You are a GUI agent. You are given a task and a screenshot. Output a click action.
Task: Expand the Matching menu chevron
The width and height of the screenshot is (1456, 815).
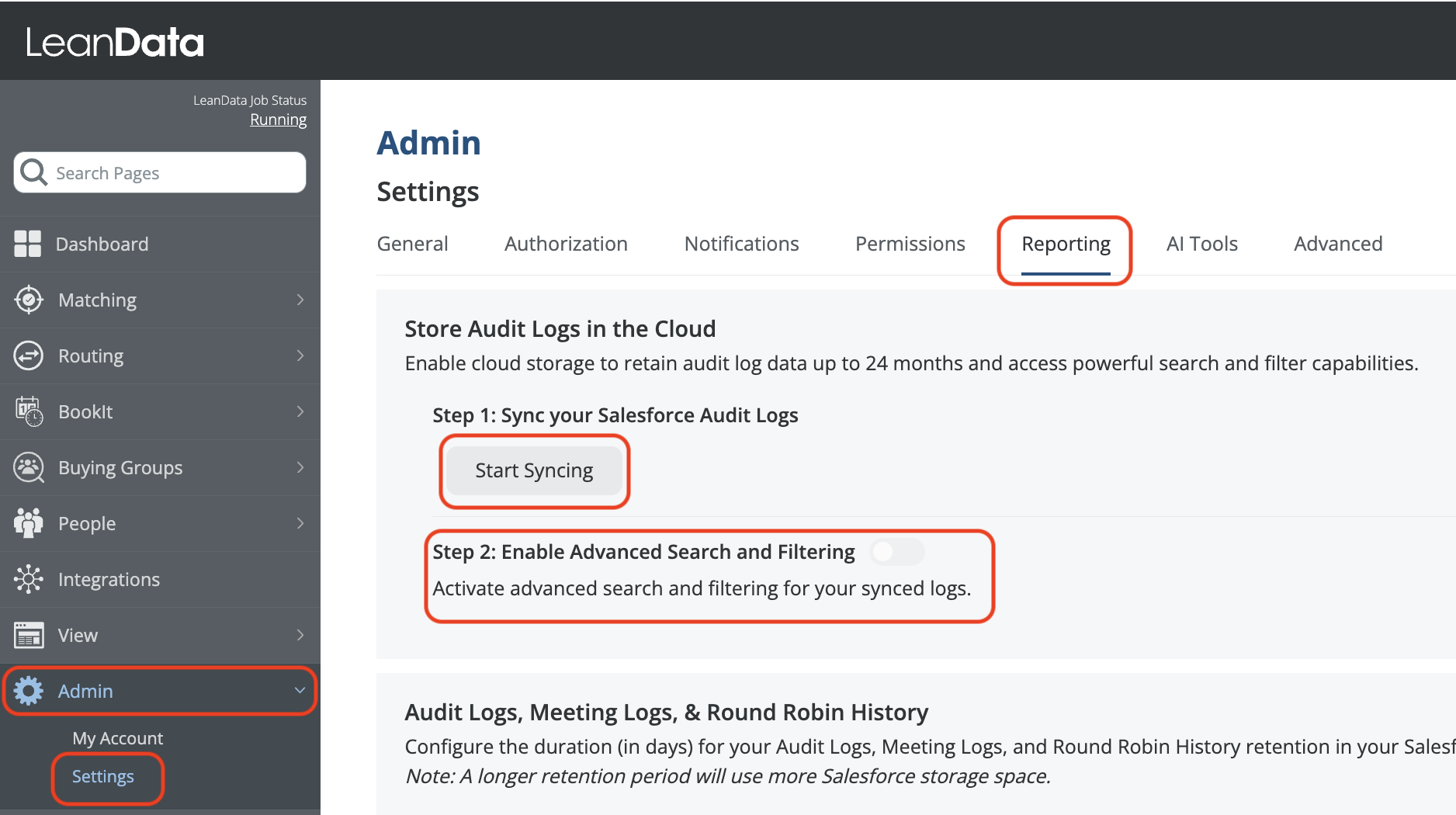click(x=300, y=300)
